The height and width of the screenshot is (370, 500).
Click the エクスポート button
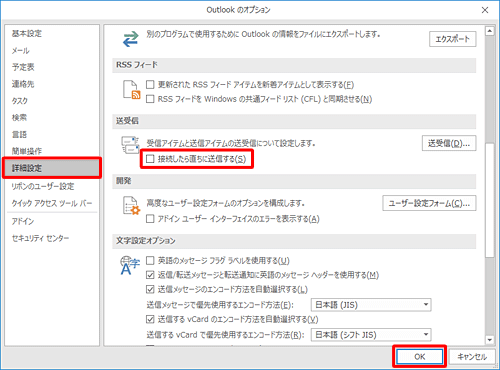pyautogui.click(x=452, y=39)
